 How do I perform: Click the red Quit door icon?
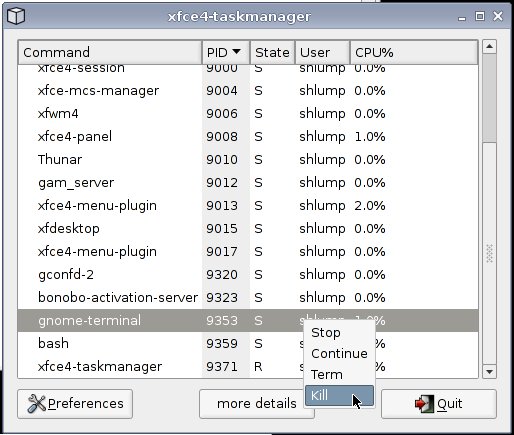click(x=424, y=404)
